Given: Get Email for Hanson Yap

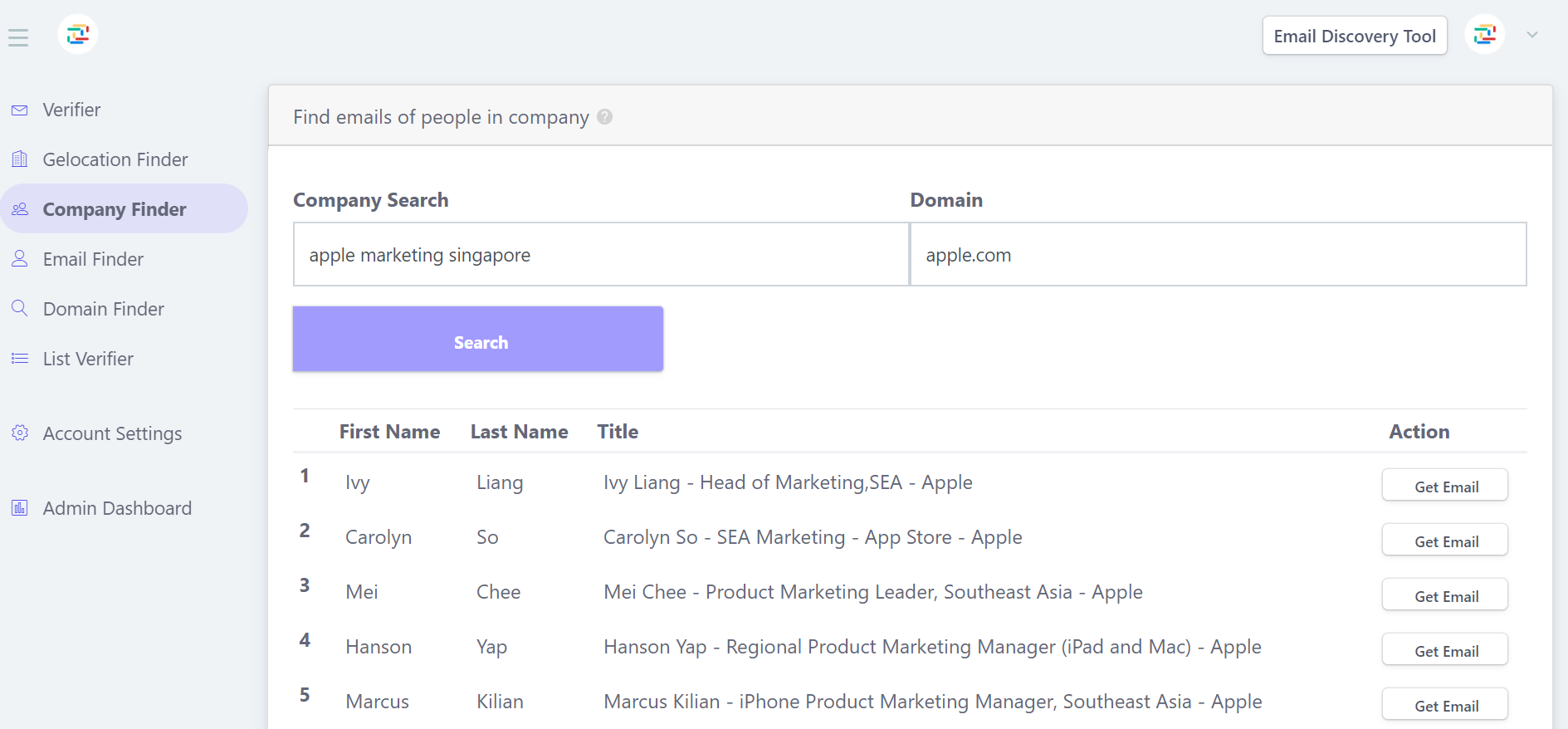Looking at the screenshot, I should [x=1444, y=651].
